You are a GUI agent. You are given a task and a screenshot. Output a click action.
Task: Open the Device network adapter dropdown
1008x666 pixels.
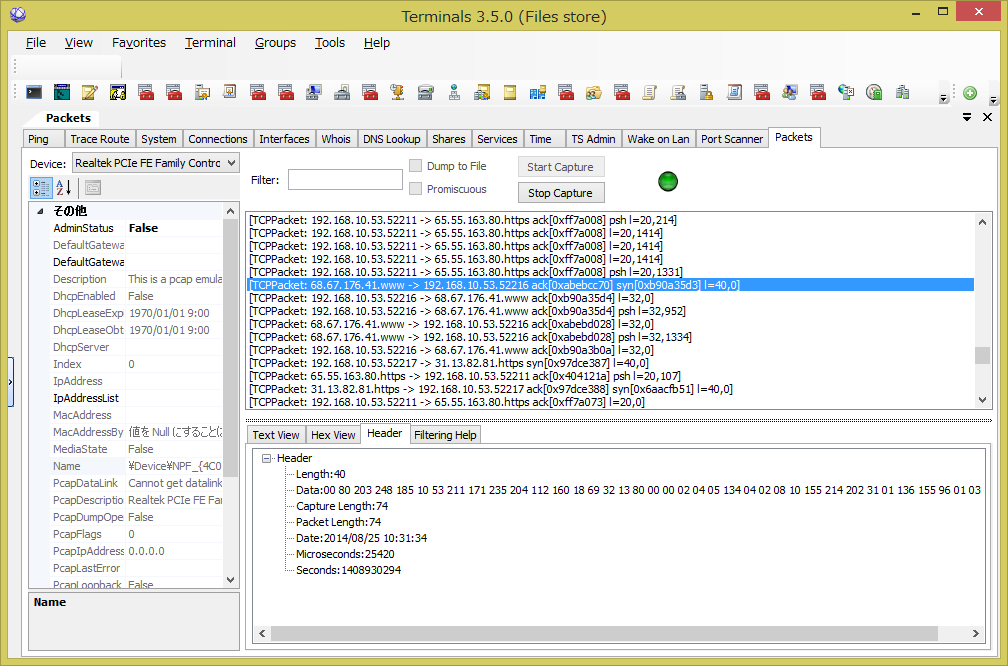[229, 162]
